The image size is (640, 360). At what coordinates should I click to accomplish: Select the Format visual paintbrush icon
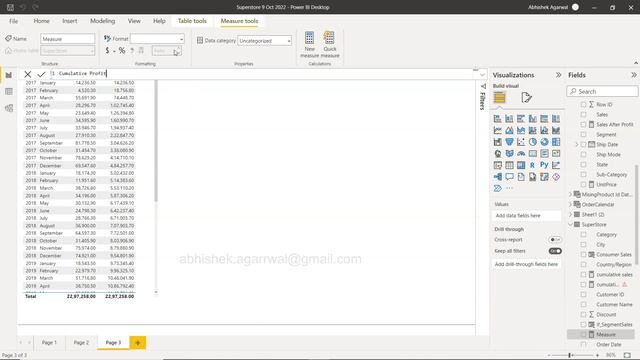(x=526, y=98)
